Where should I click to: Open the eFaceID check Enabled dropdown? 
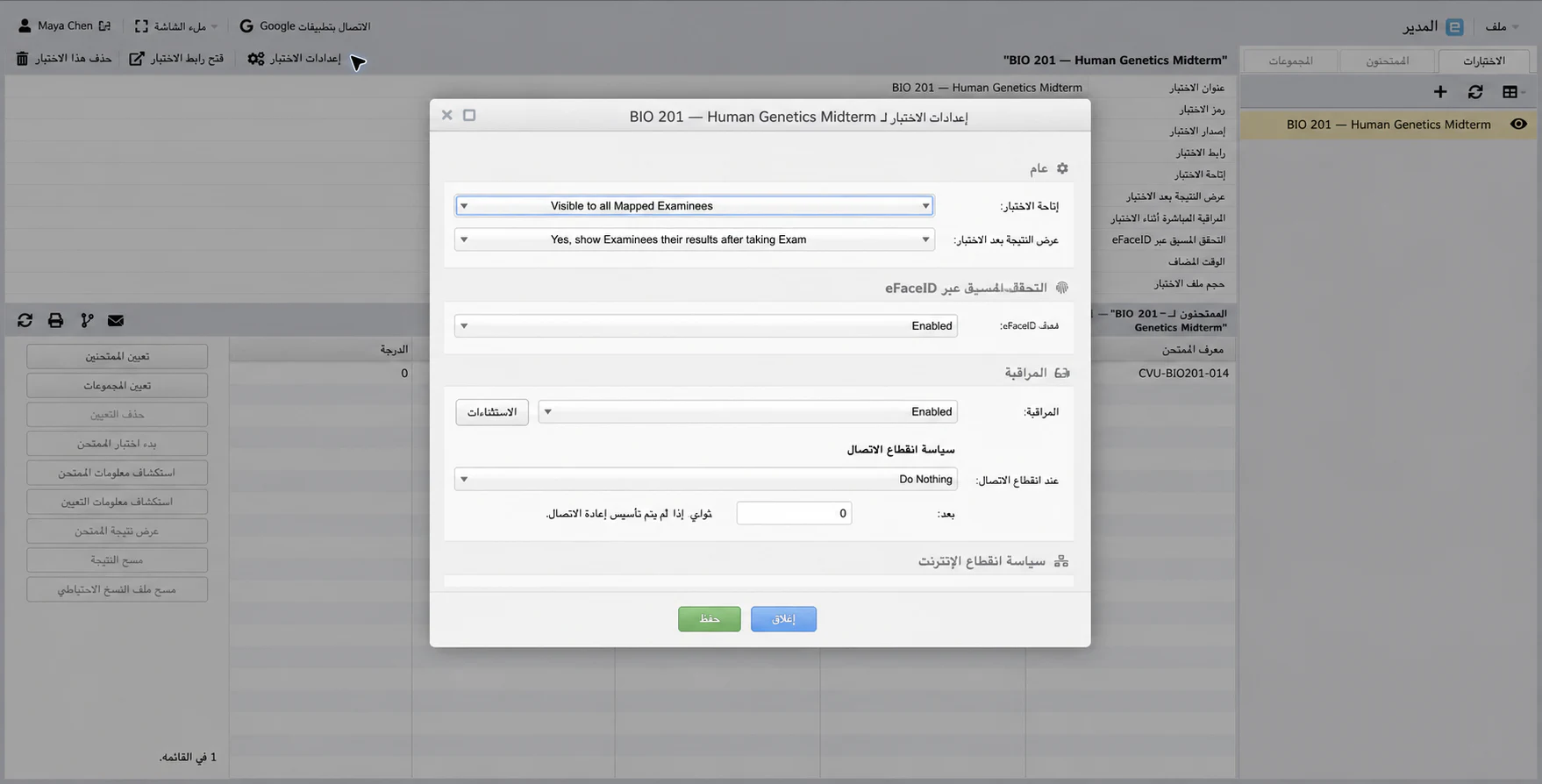705,326
